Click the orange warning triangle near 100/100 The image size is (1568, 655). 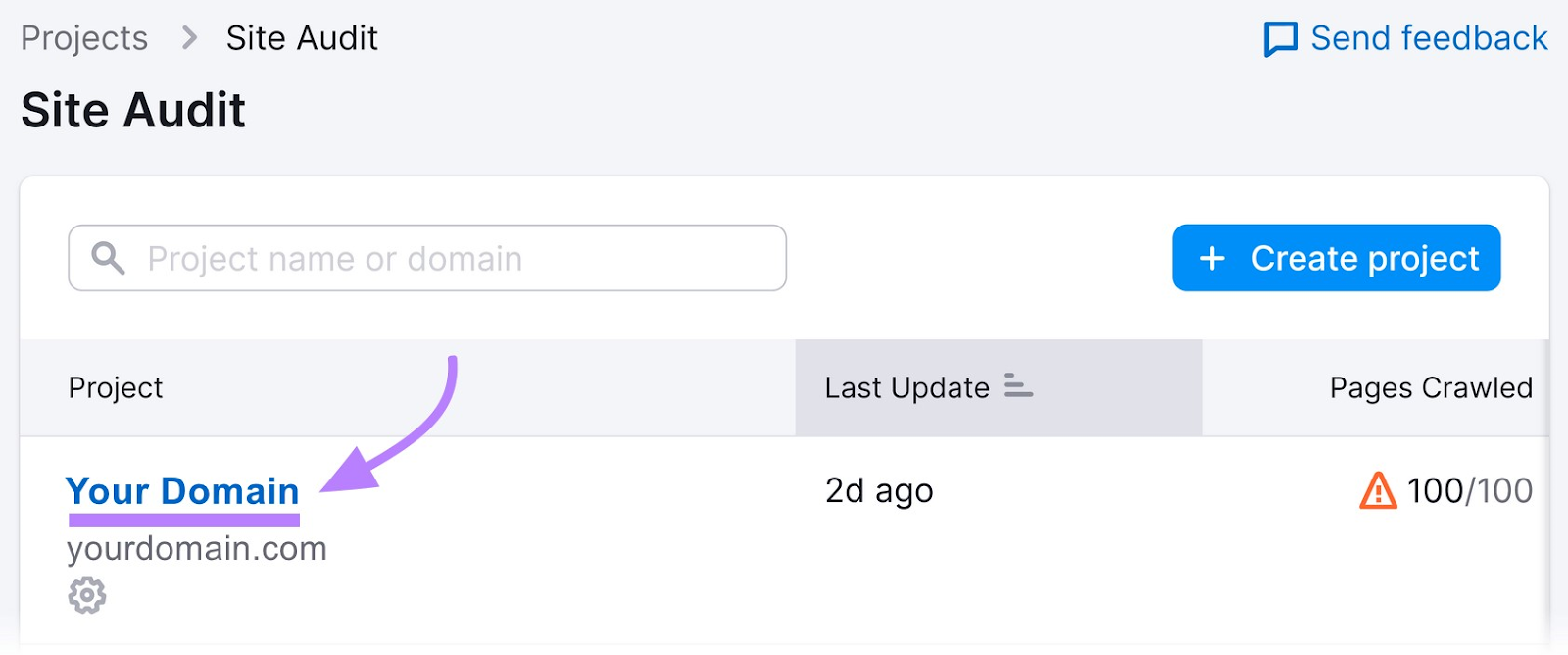pyautogui.click(x=1377, y=490)
